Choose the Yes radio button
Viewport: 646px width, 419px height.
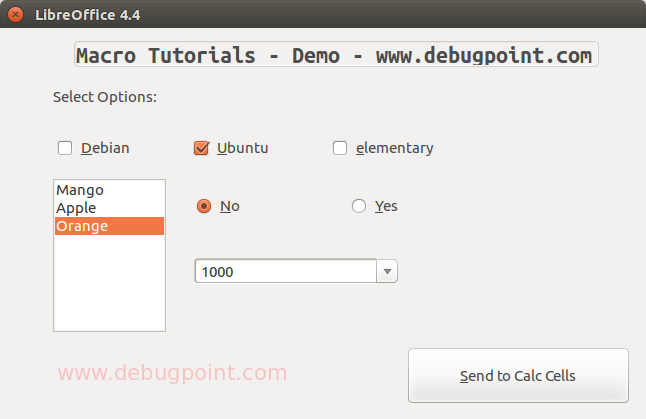pyautogui.click(x=359, y=206)
